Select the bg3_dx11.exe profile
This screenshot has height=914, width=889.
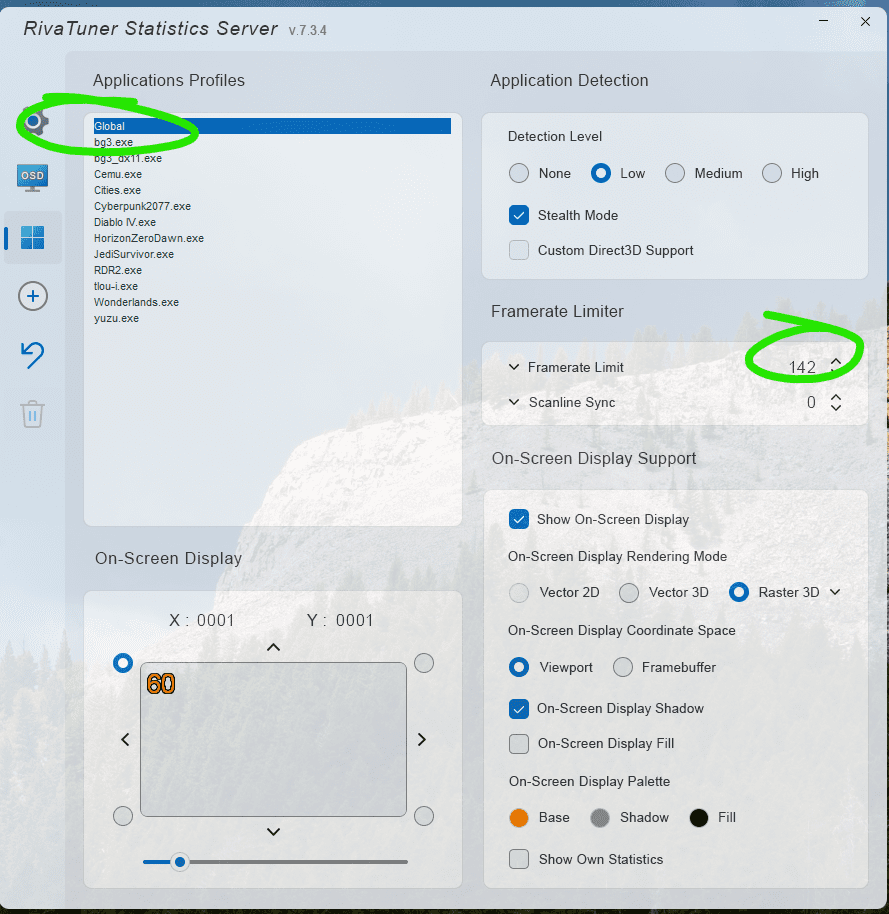point(272,158)
